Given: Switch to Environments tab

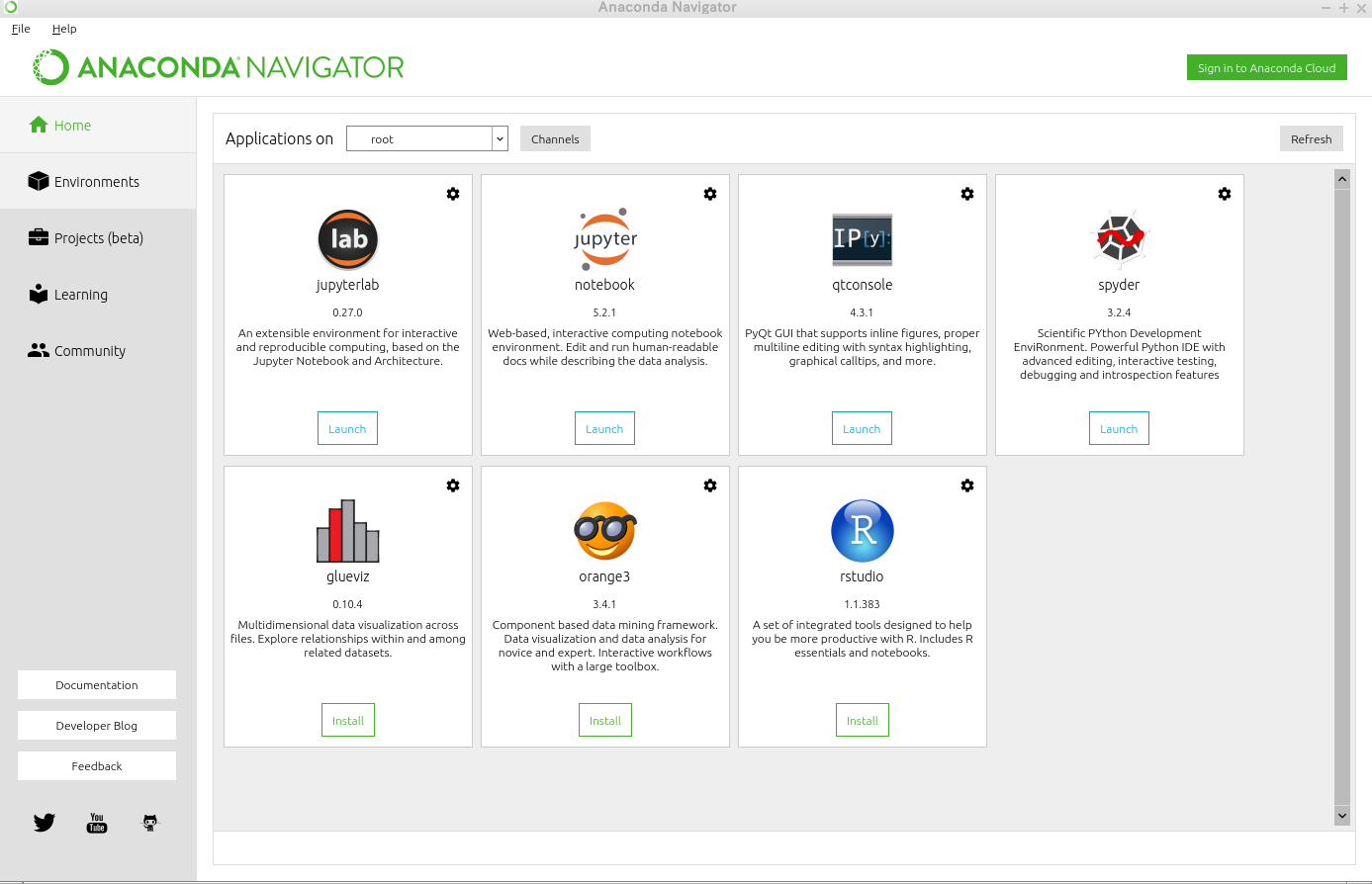Looking at the screenshot, I should click(98, 182).
